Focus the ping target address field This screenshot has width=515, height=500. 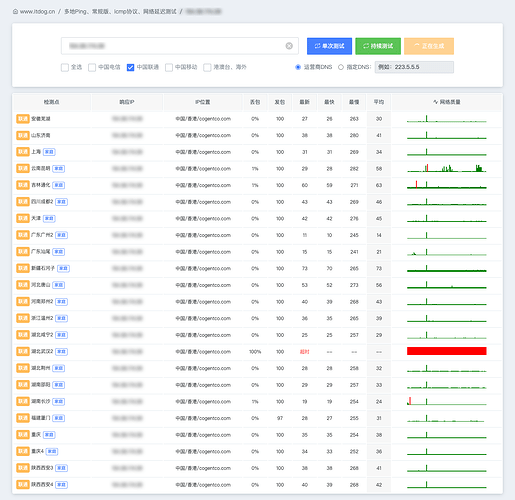click(x=180, y=46)
